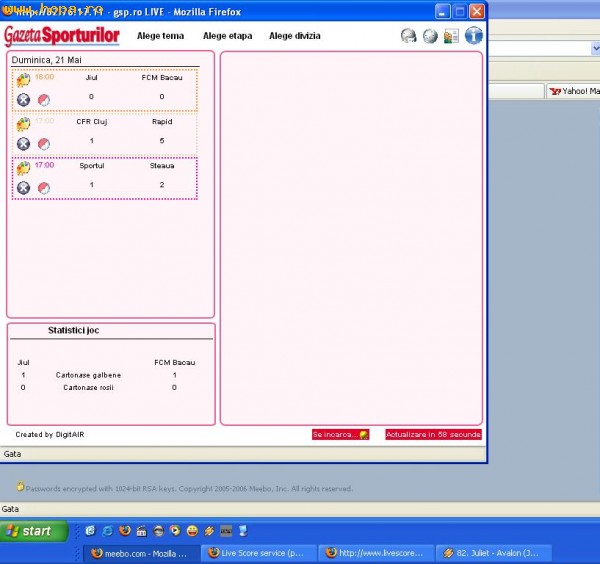This screenshot has width=600, height=564.
Task: Click the Statistici joc heading
Action: (73, 330)
